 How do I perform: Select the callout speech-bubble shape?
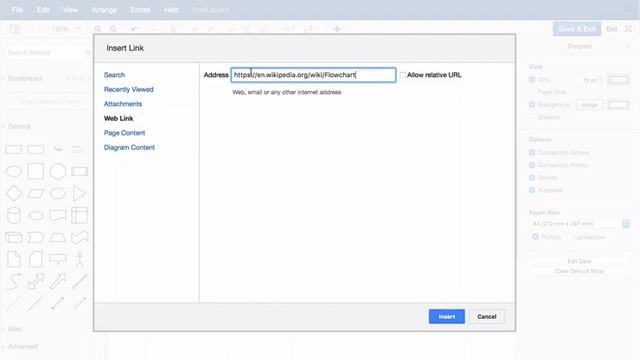(58, 259)
